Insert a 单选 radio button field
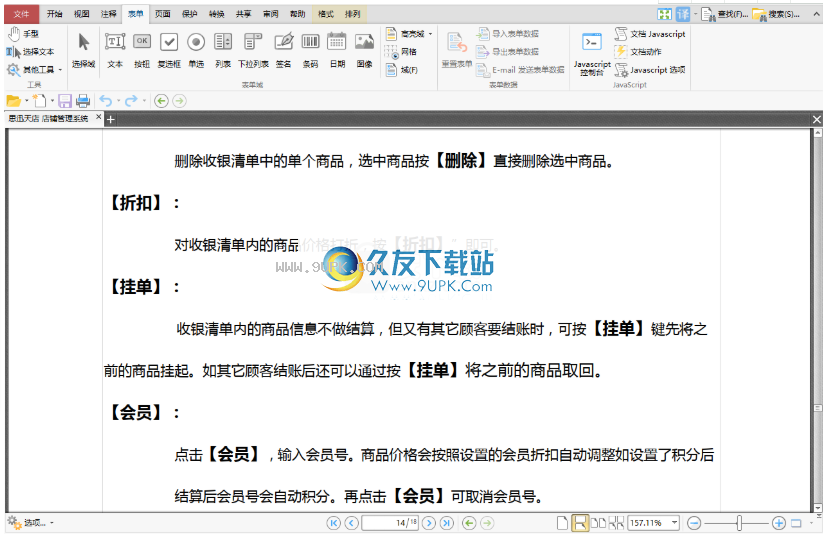Screen dimensions: 823x539 pos(196,51)
